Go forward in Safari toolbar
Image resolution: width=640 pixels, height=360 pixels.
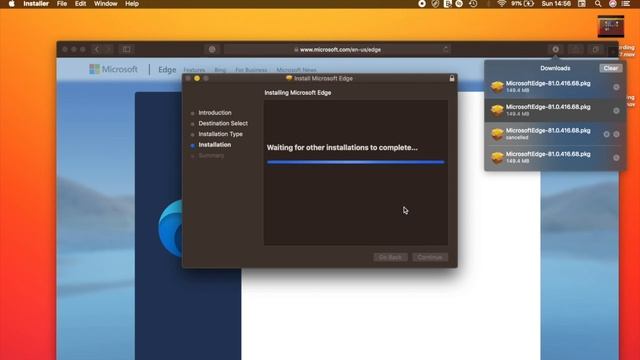click(x=109, y=49)
